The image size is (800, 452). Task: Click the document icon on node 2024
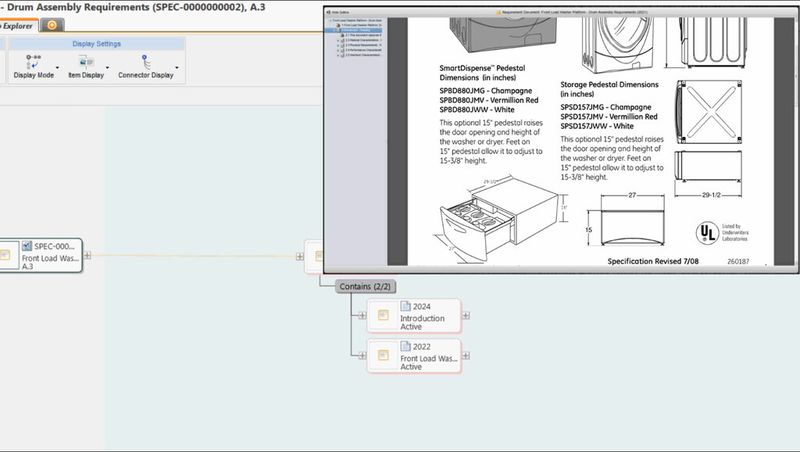pyautogui.click(x=406, y=306)
